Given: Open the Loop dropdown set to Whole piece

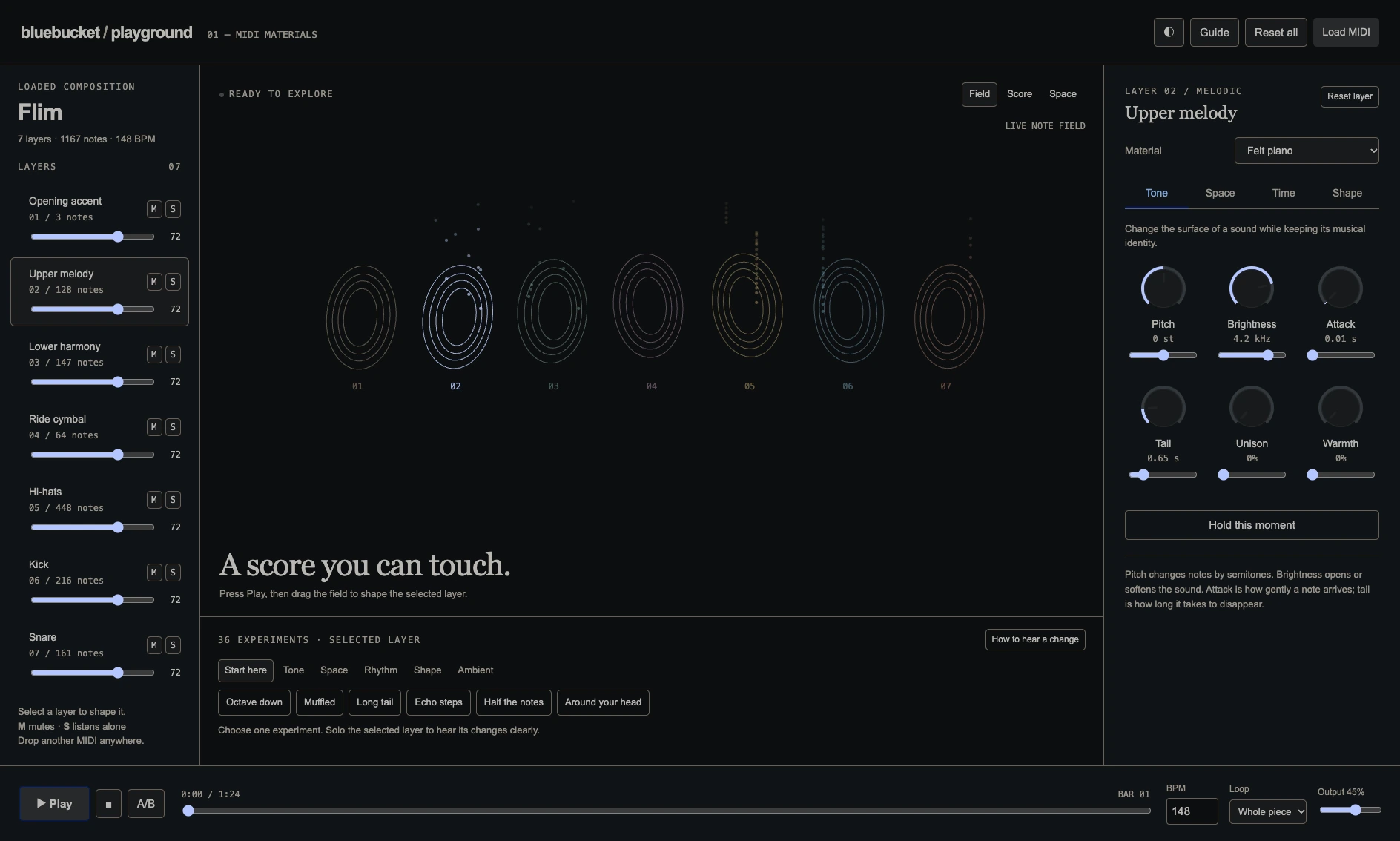Looking at the screenshot, I should click(x=1267, y=811).
